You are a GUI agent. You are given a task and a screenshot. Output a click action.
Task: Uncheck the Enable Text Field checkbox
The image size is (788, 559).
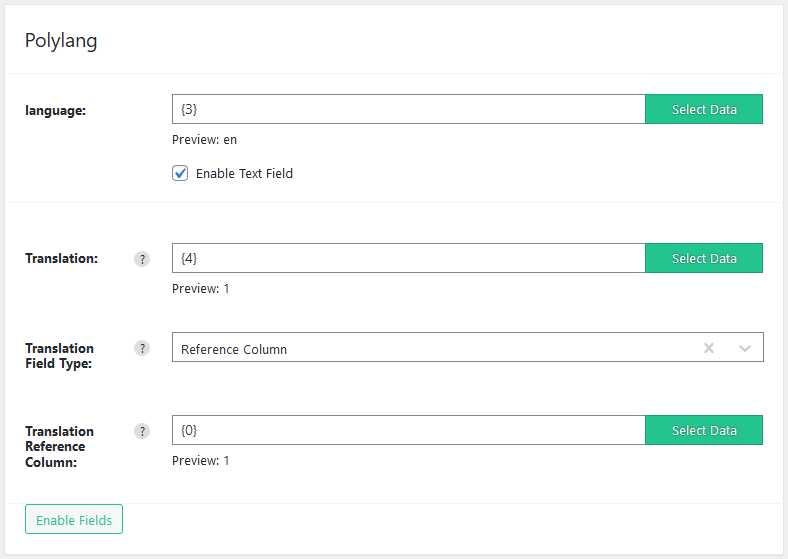click(180, 173)
